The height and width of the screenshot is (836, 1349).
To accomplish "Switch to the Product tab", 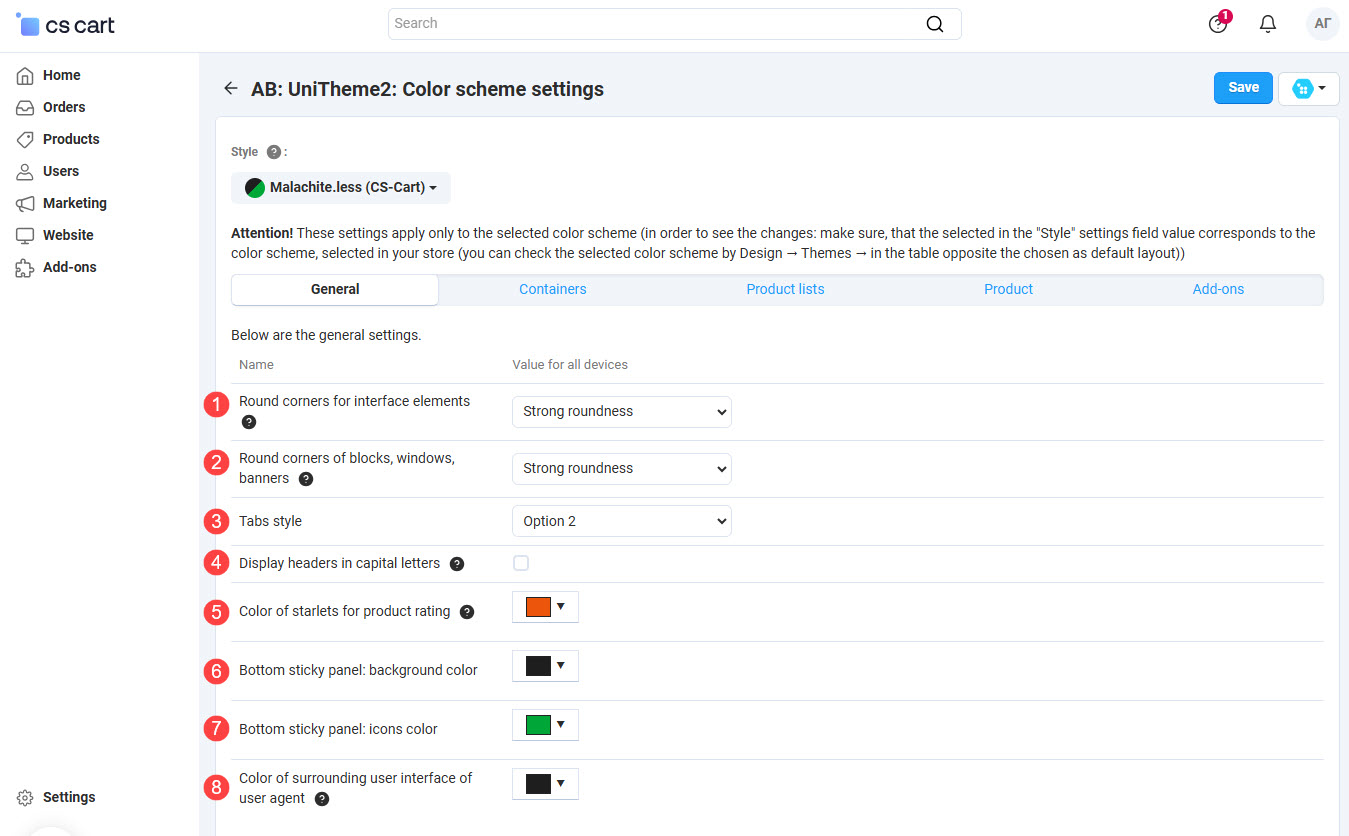I will (1008, 289).
